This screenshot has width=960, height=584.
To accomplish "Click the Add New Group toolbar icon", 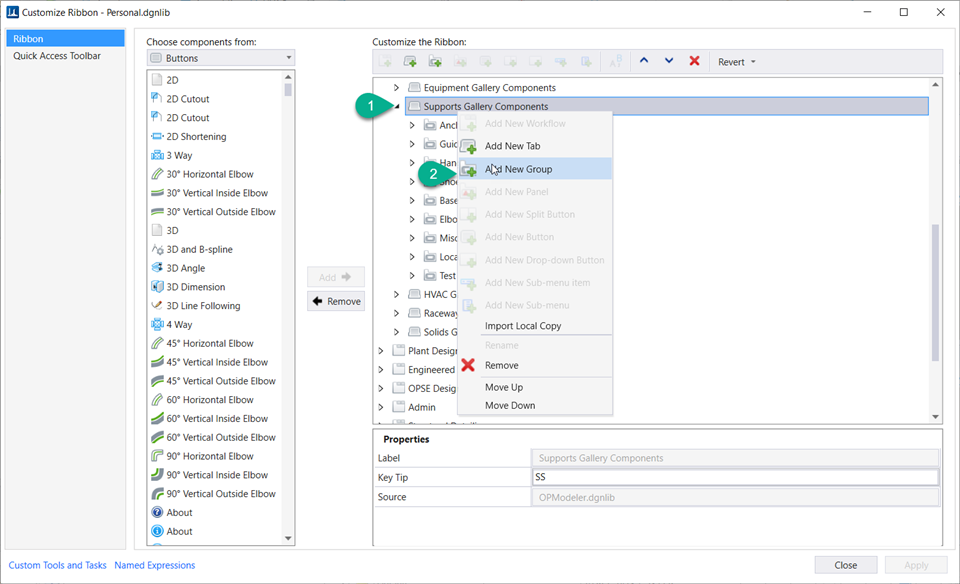I will pos(435,62).
